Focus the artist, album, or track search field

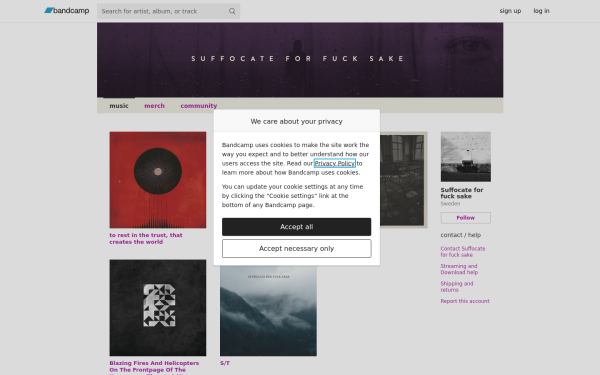168,11
